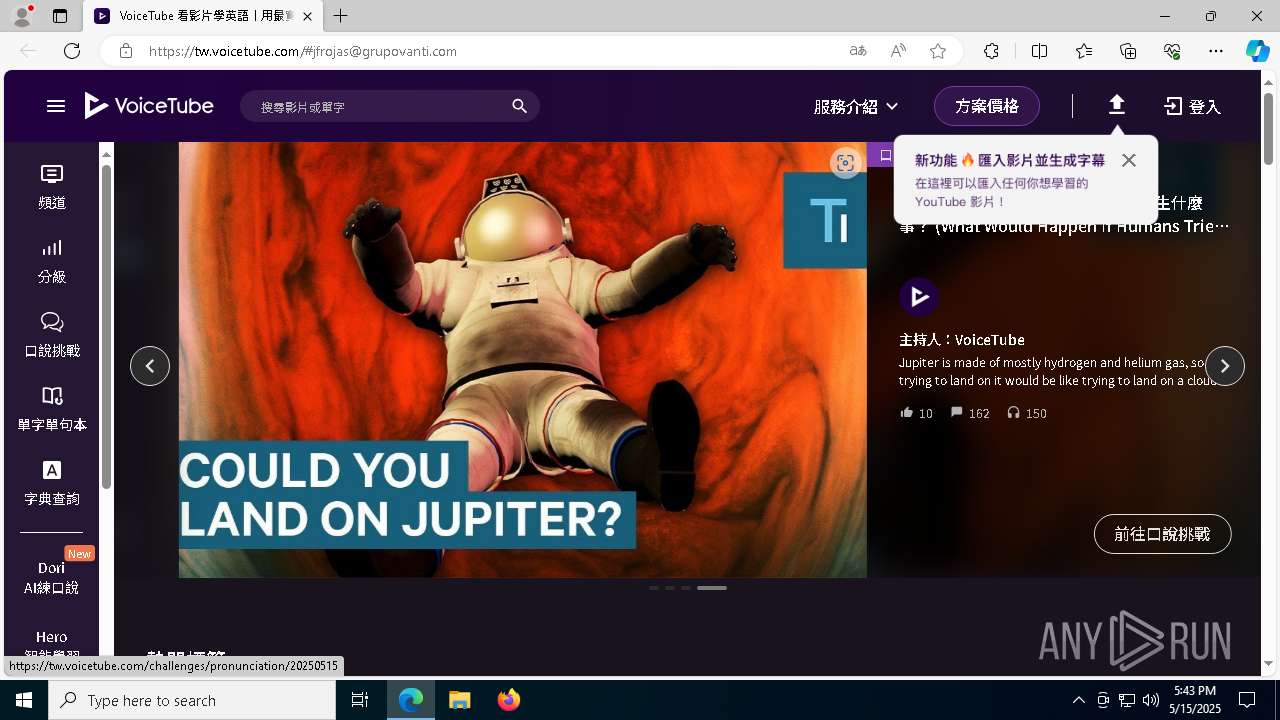Screen dimensions: 1280x720
Task: Open the VoiceTube hamburger menu
Action: (56, 106)
